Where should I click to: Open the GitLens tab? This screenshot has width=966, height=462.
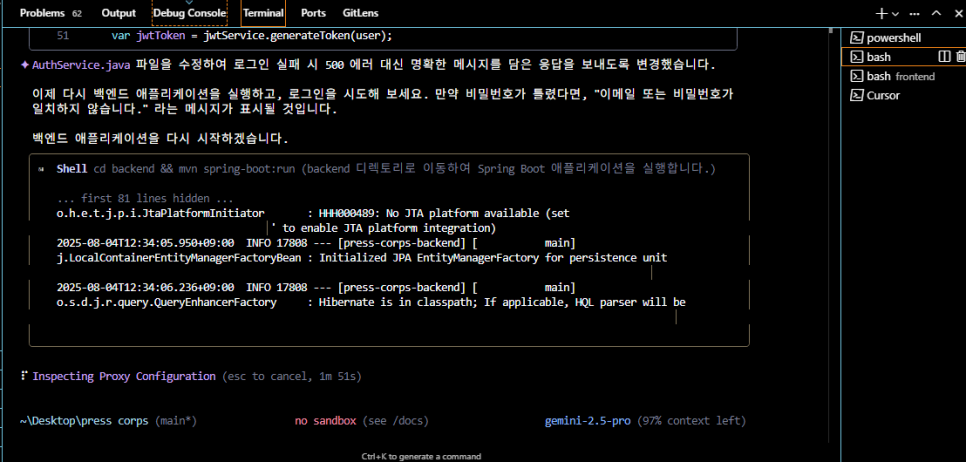click(x=360, y=13)
